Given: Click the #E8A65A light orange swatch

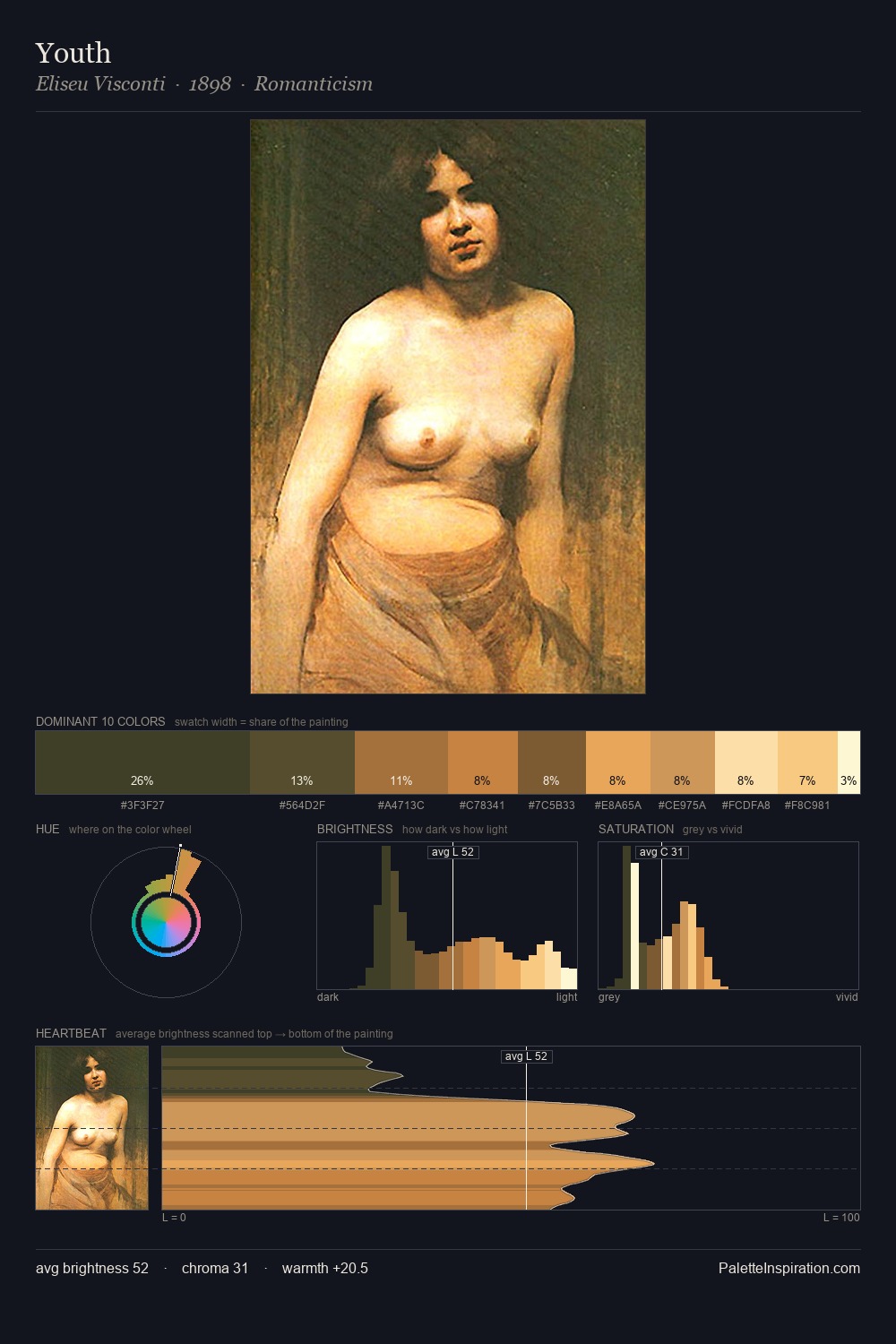Looking at the screenshot, I should (x=618, y=762).
